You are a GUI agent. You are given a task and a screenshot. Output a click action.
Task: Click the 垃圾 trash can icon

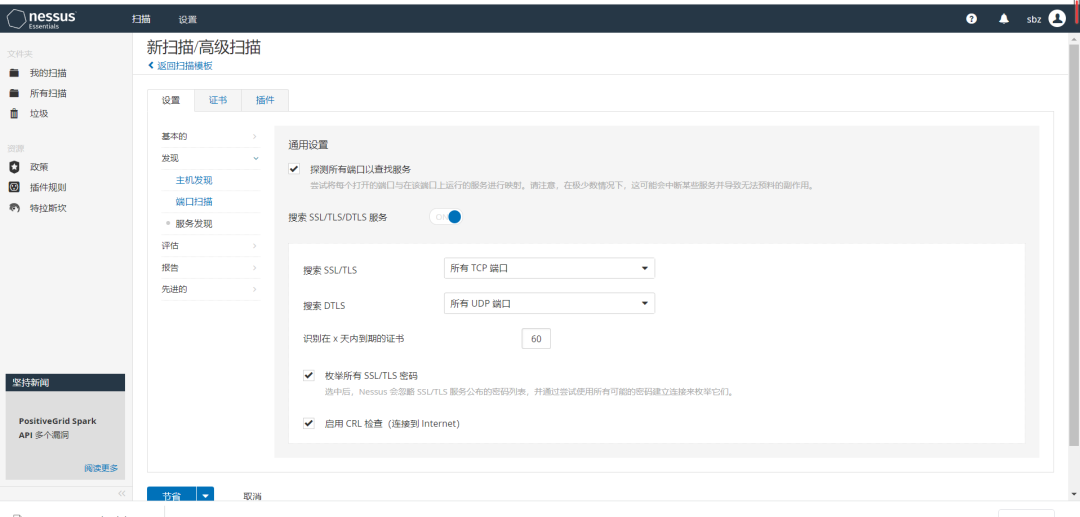tap(14, 114)
